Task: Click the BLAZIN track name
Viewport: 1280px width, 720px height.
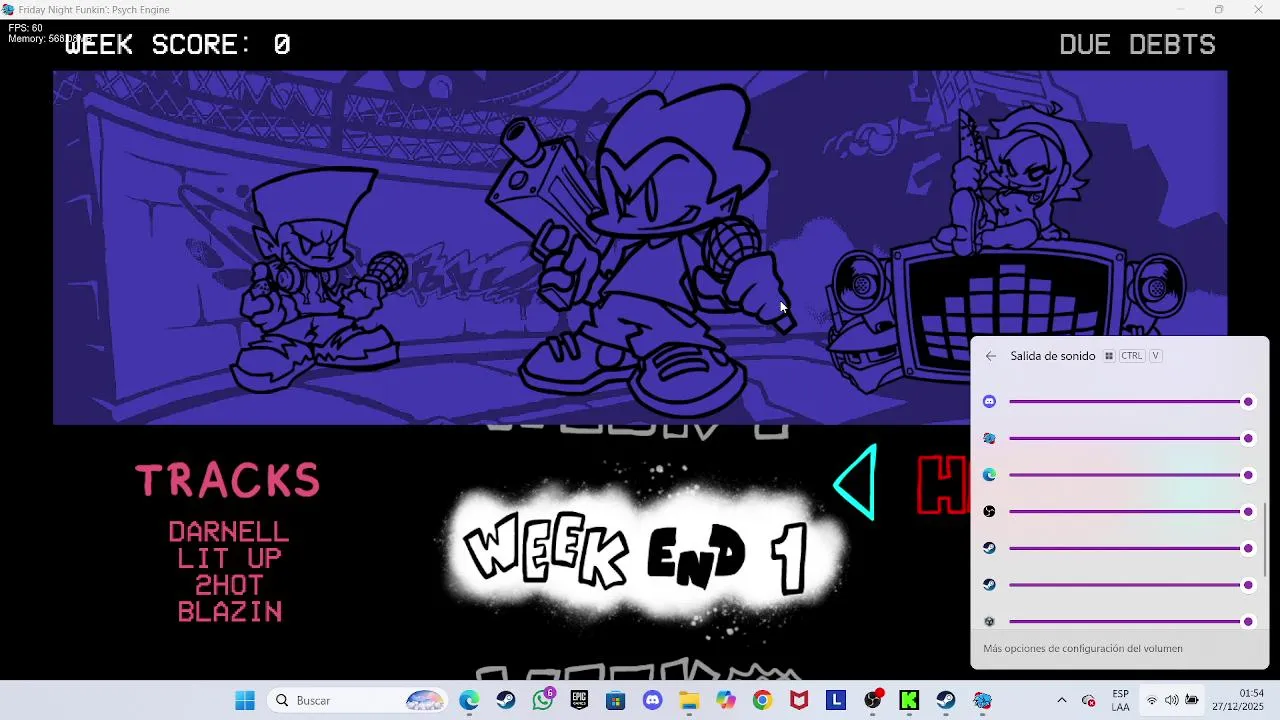Action: 229,611
